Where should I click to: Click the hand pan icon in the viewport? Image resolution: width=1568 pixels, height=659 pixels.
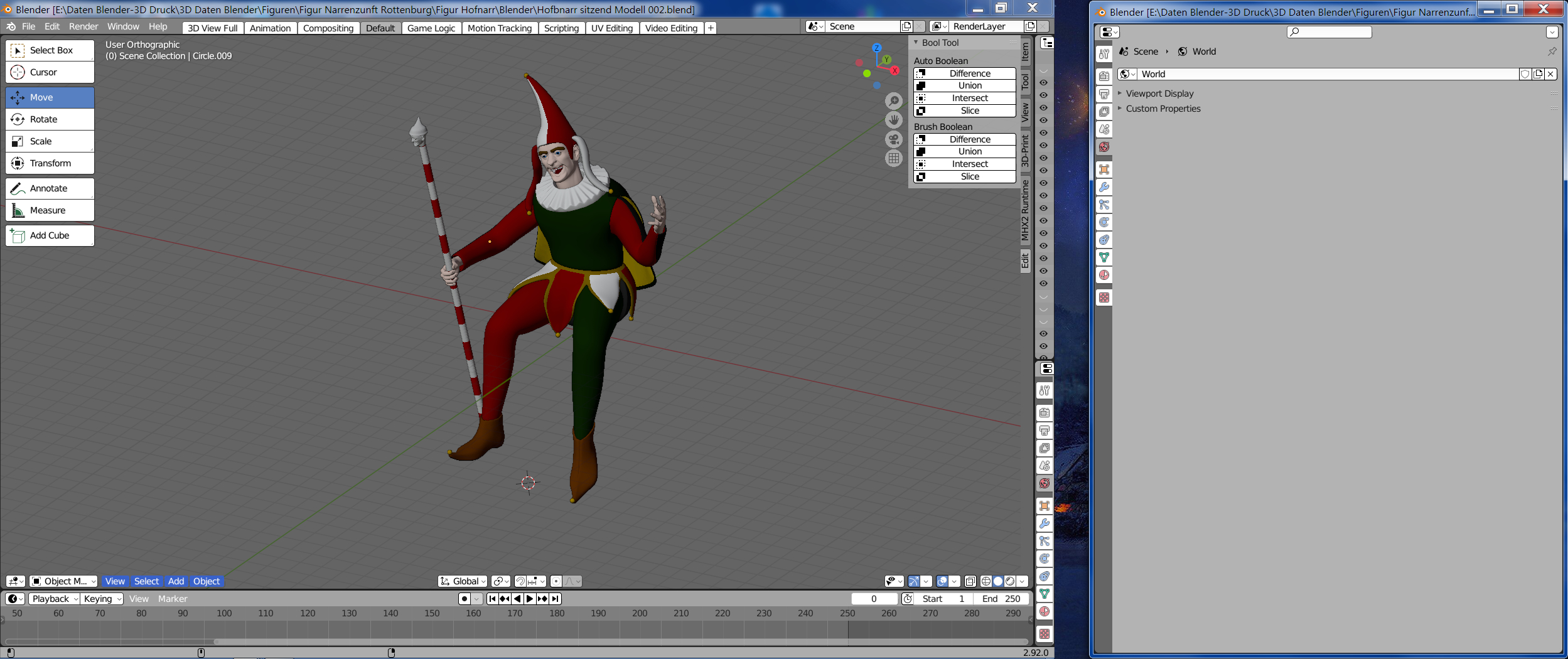click(894, 120)
